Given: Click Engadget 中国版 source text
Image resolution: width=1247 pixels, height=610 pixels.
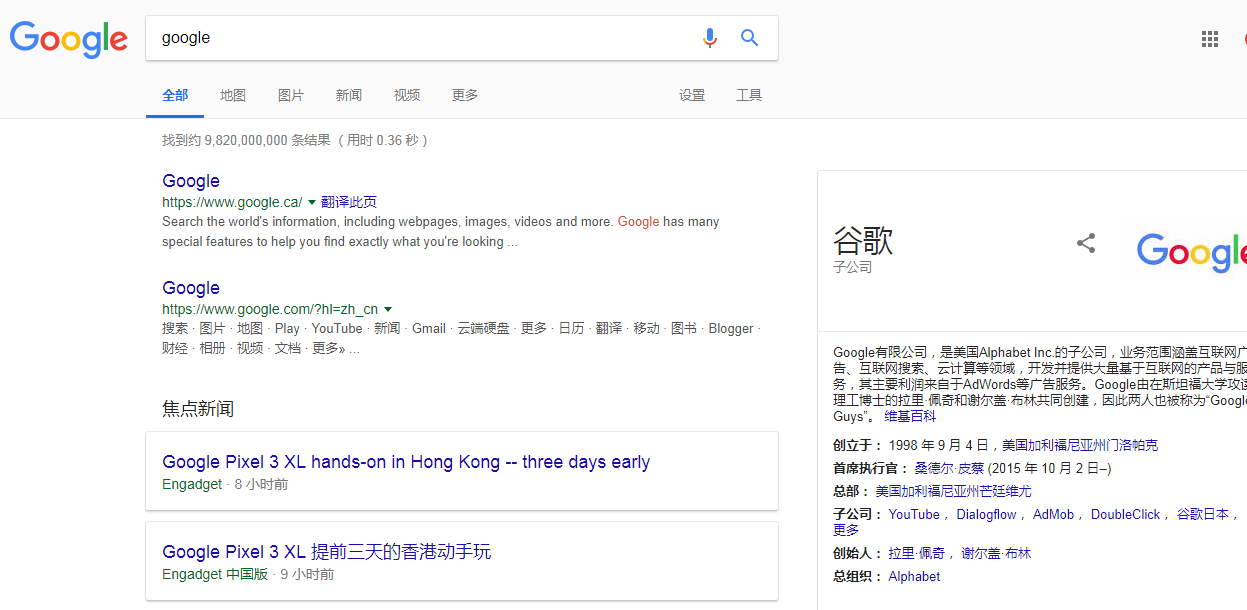Looking at the screenshot, I should point(215,574).
